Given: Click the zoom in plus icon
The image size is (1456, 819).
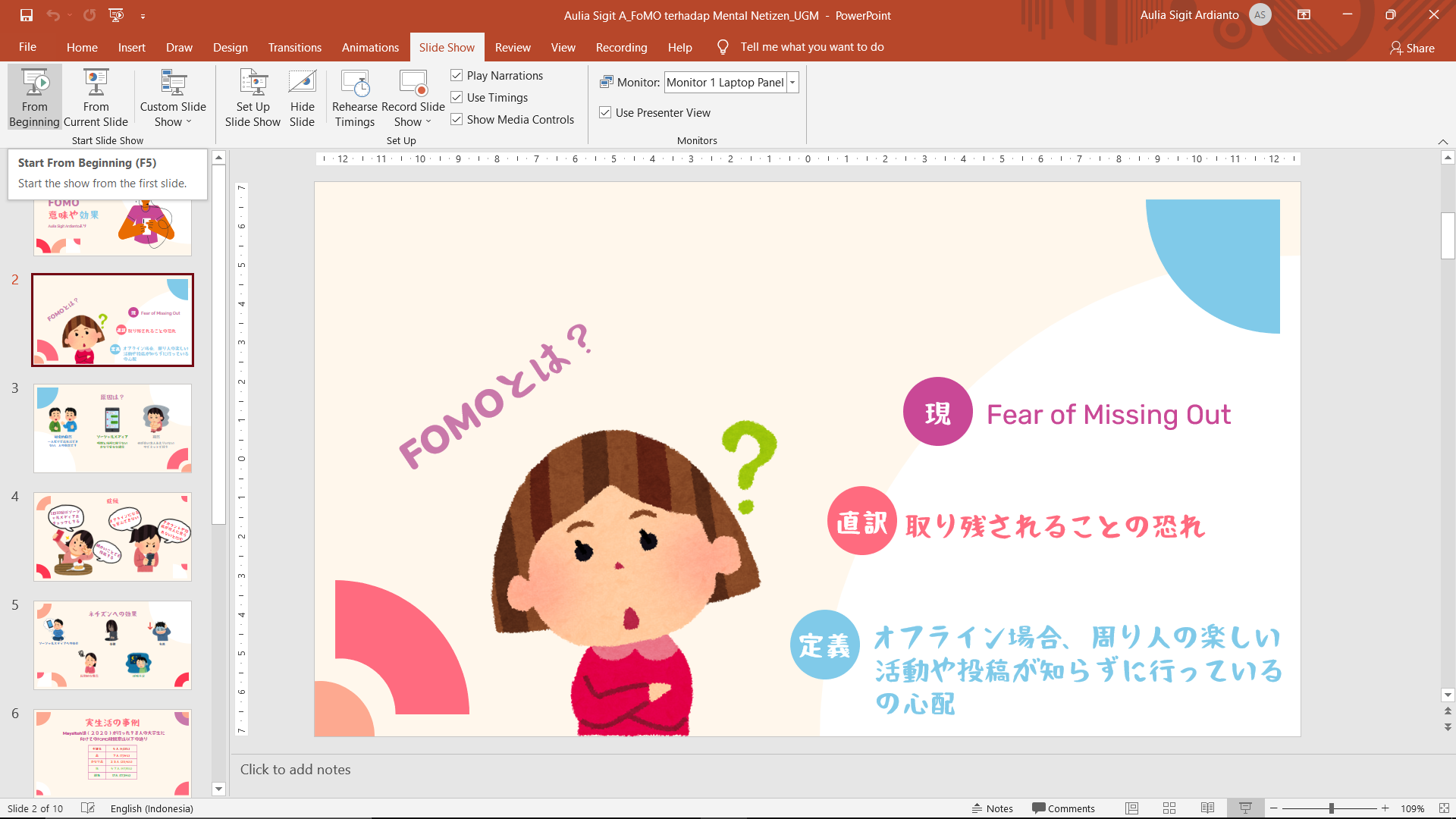Looking at the screenshot, I should (1385, 808).
